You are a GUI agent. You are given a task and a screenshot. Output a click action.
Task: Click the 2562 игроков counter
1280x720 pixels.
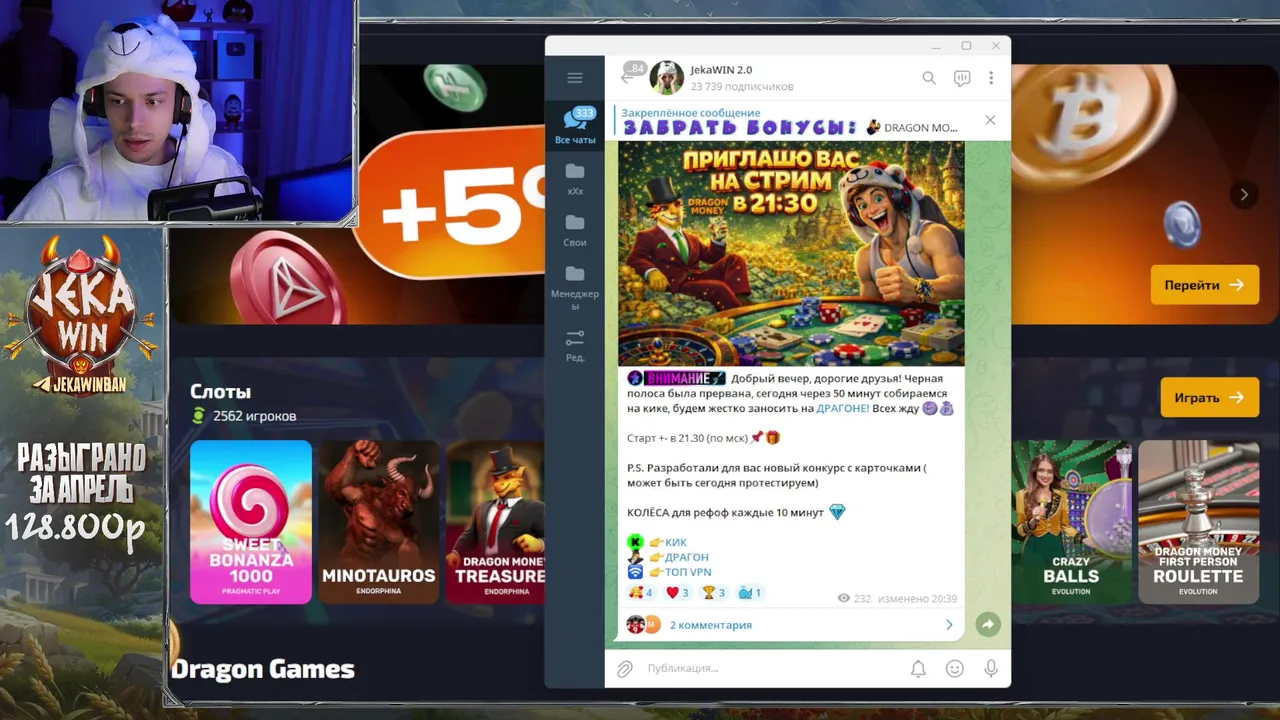pos(254,416)
